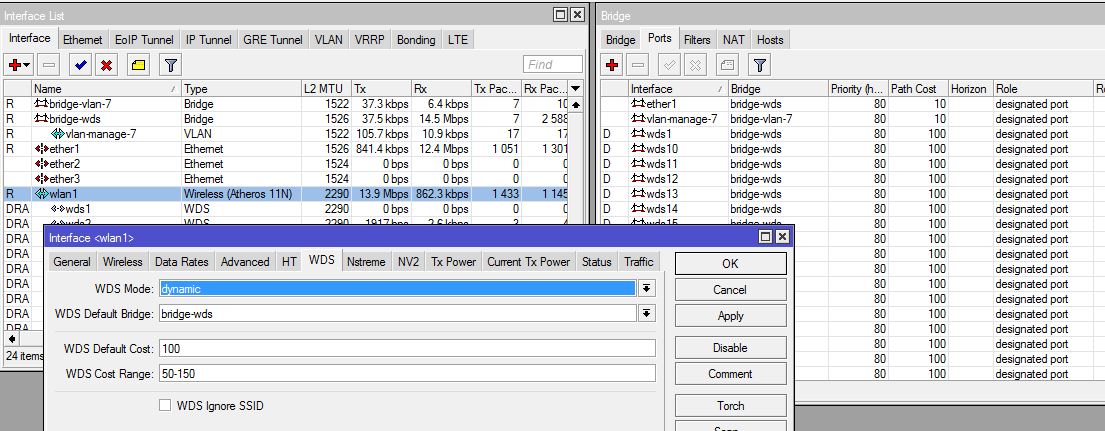Open the Filters tab in Bridge window
This screenshot has height=431, width=1105.
click(x=697, y=40)
